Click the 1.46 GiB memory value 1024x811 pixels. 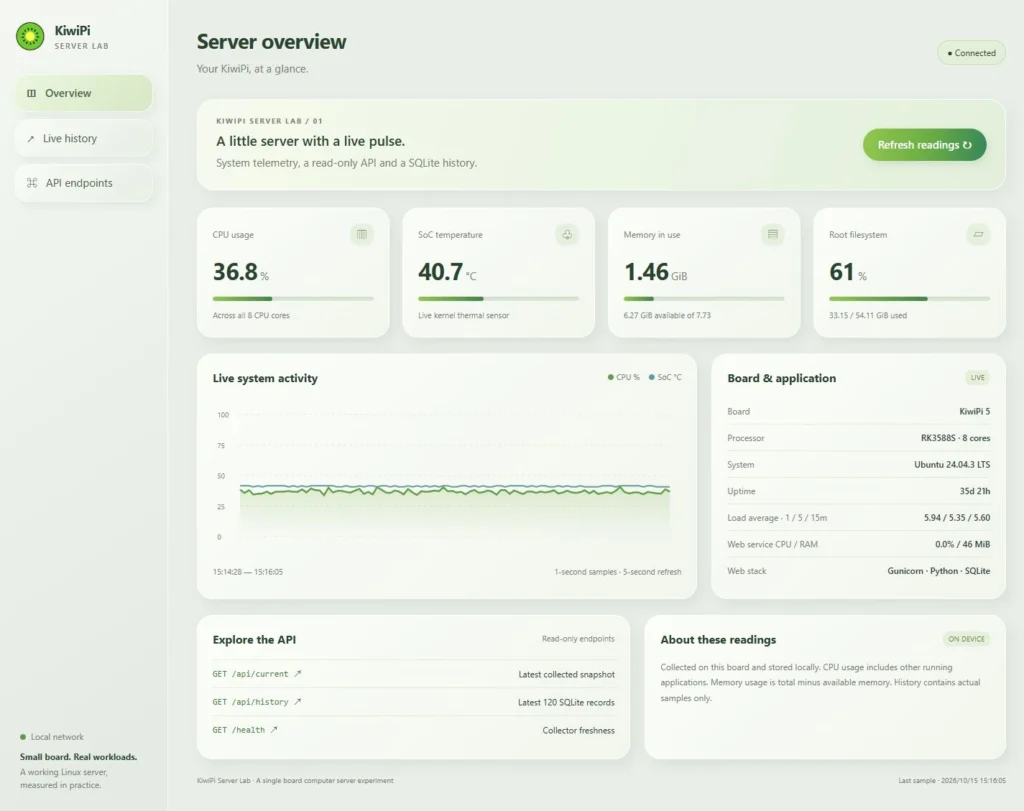(655, 272)
